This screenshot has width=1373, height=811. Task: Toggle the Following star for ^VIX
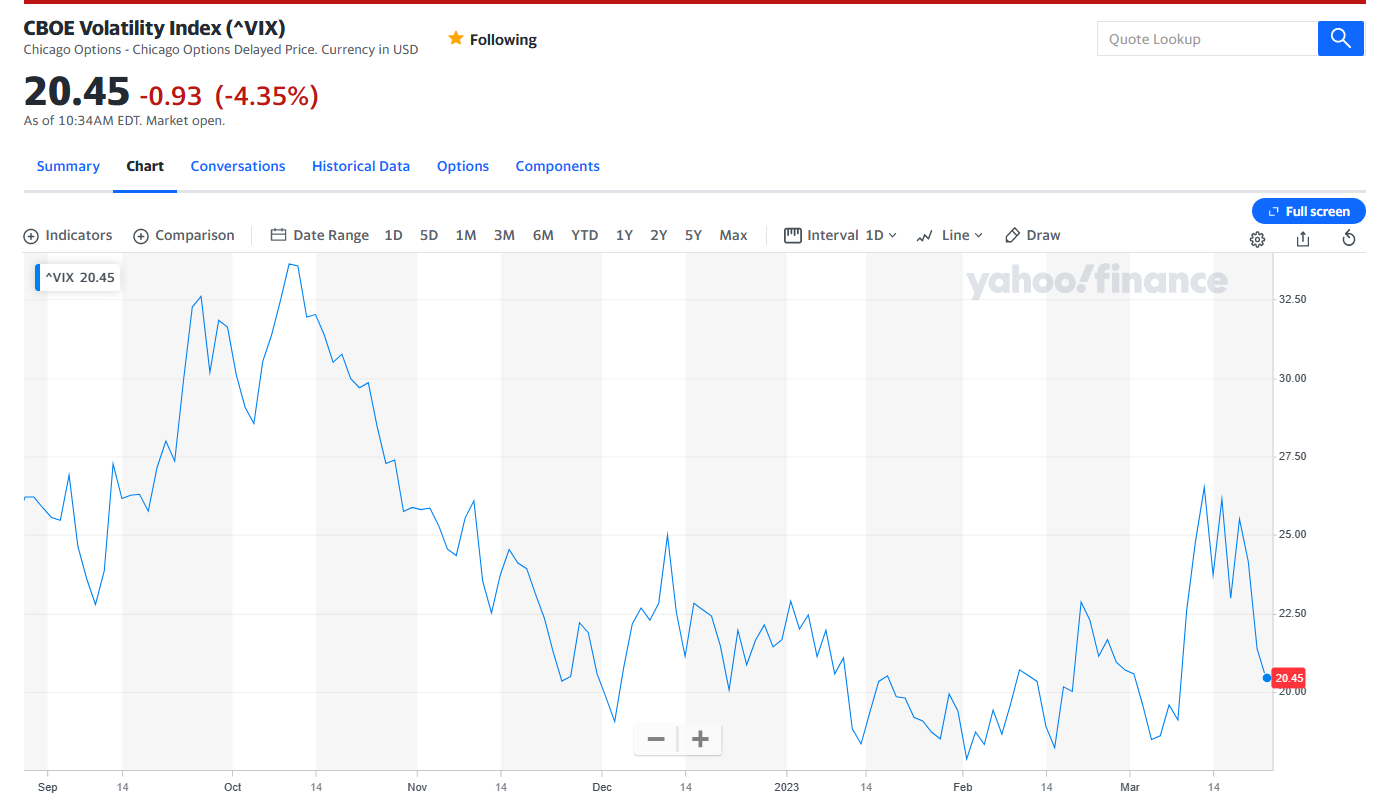click(x=456, y=39)
